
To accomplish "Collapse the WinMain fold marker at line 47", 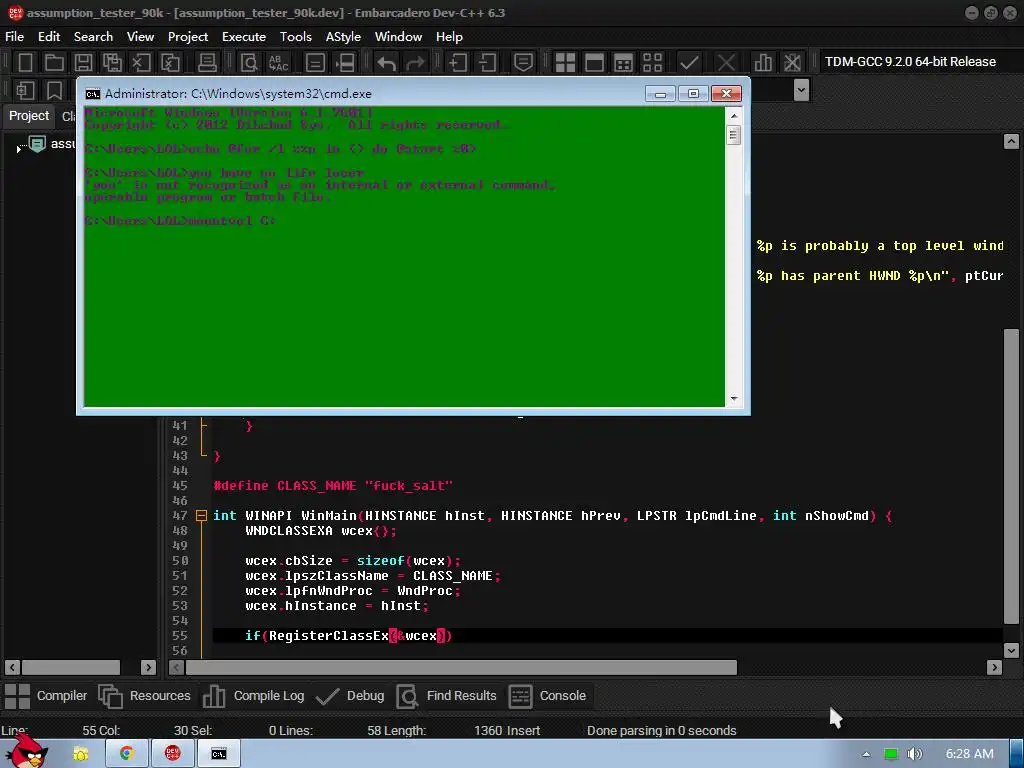I will pos(201,516).
